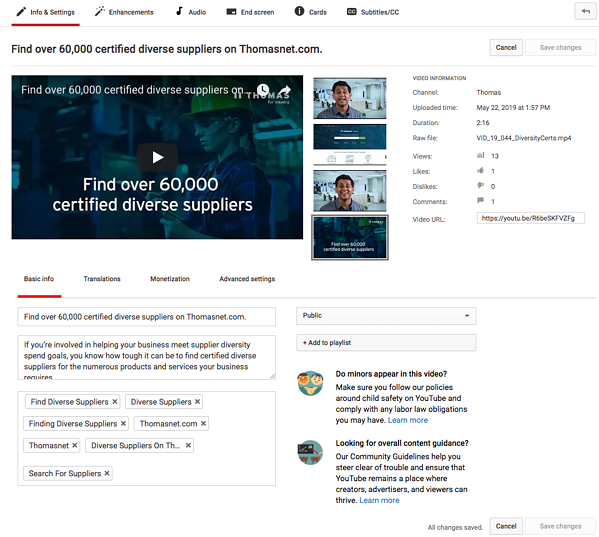Click the pencil icon of Info & Settings

(x=21, y=12)
